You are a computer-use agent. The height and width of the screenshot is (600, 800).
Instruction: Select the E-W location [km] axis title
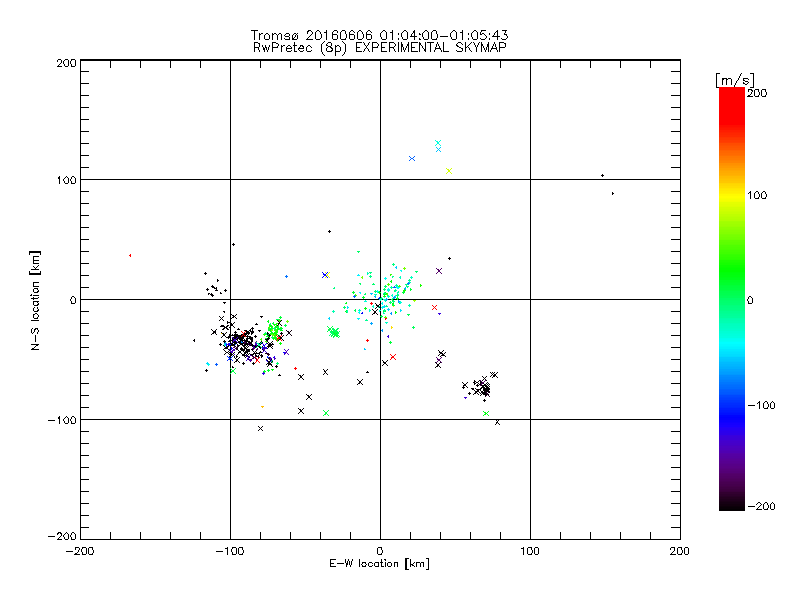(x=379, y=564)
